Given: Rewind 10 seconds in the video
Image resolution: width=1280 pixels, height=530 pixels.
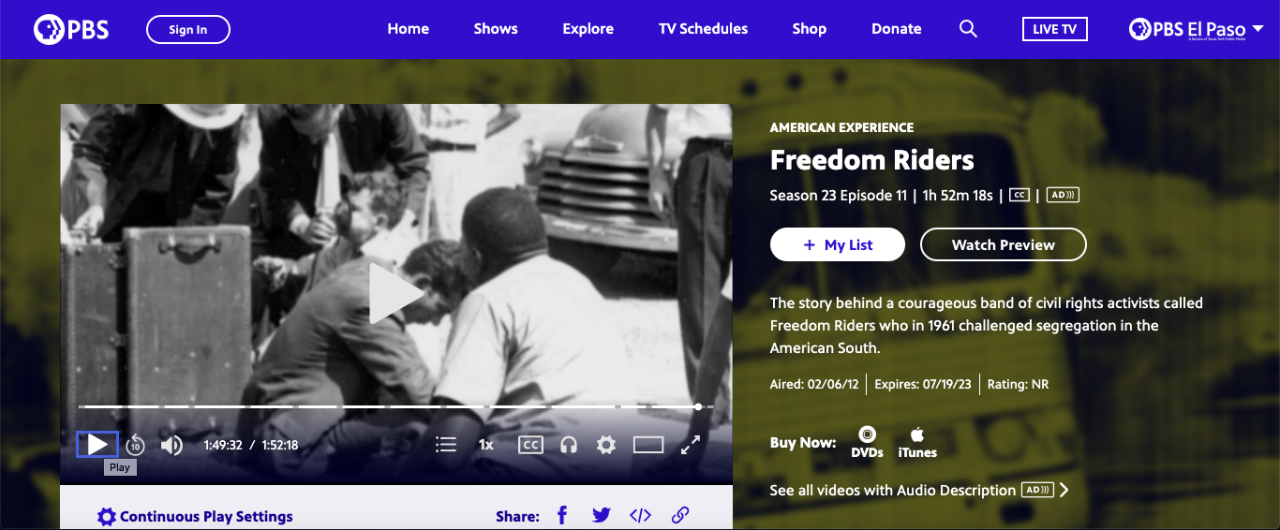Looking at the screenshot, I should [x=135, y=445].
